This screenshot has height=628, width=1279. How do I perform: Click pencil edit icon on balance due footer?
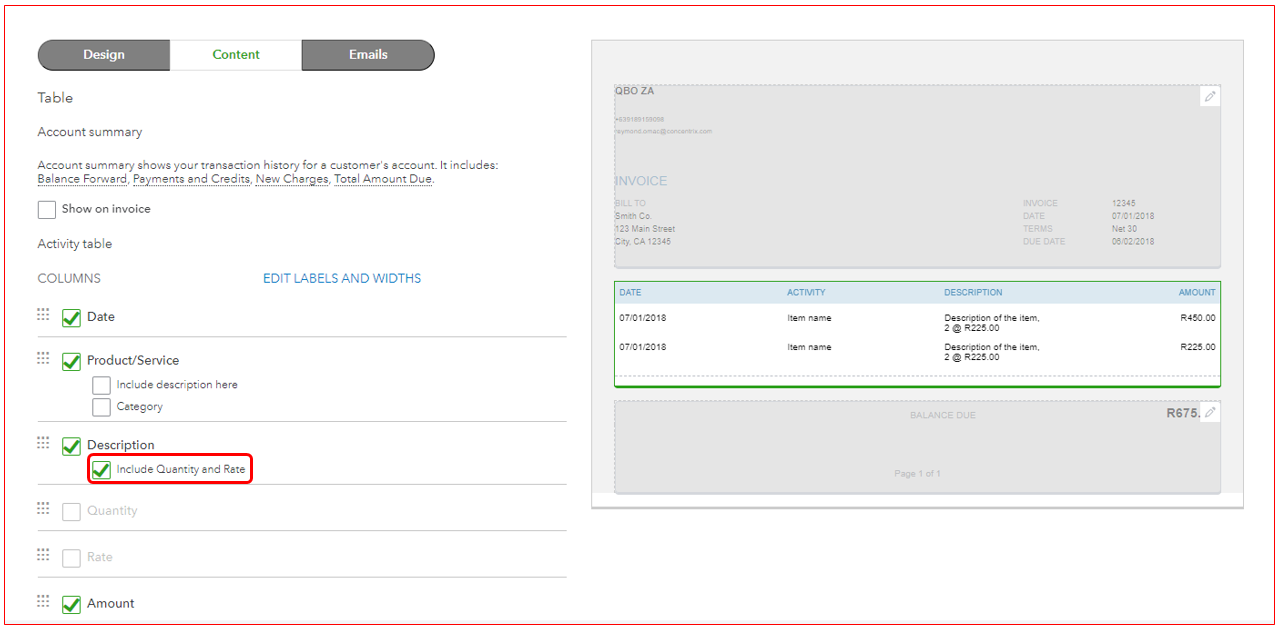point(1210,412)
